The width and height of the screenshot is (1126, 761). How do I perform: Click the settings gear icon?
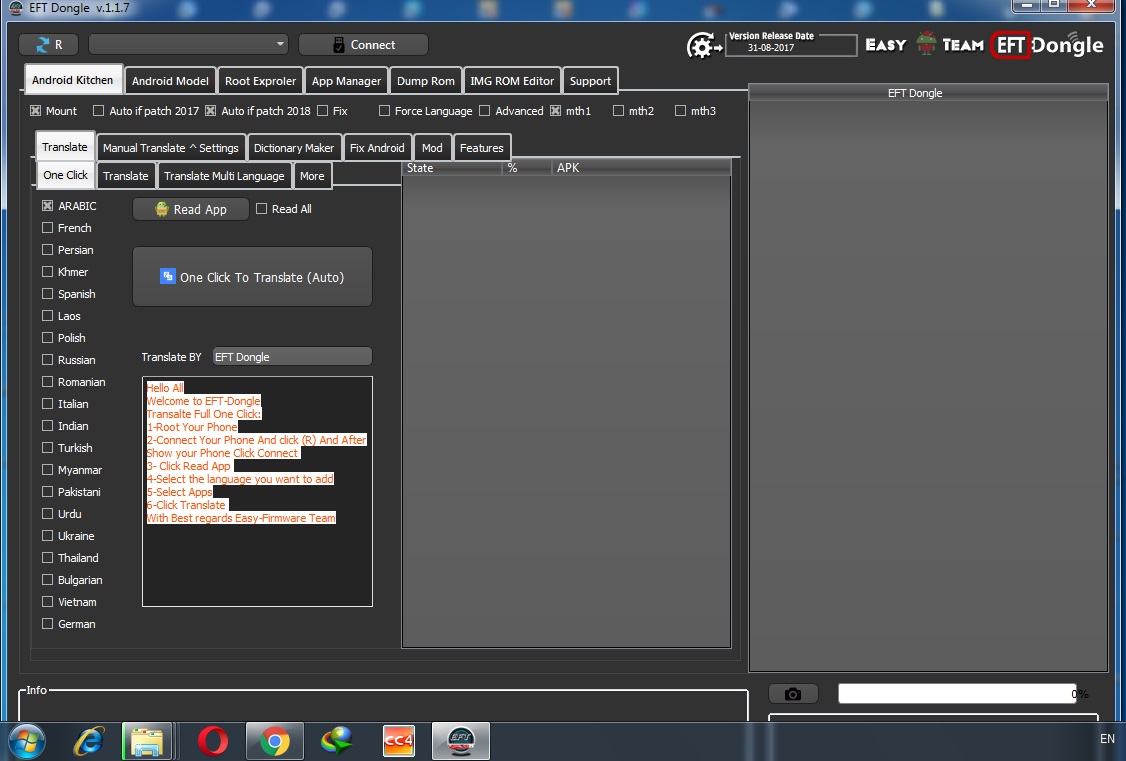point(702,45)
